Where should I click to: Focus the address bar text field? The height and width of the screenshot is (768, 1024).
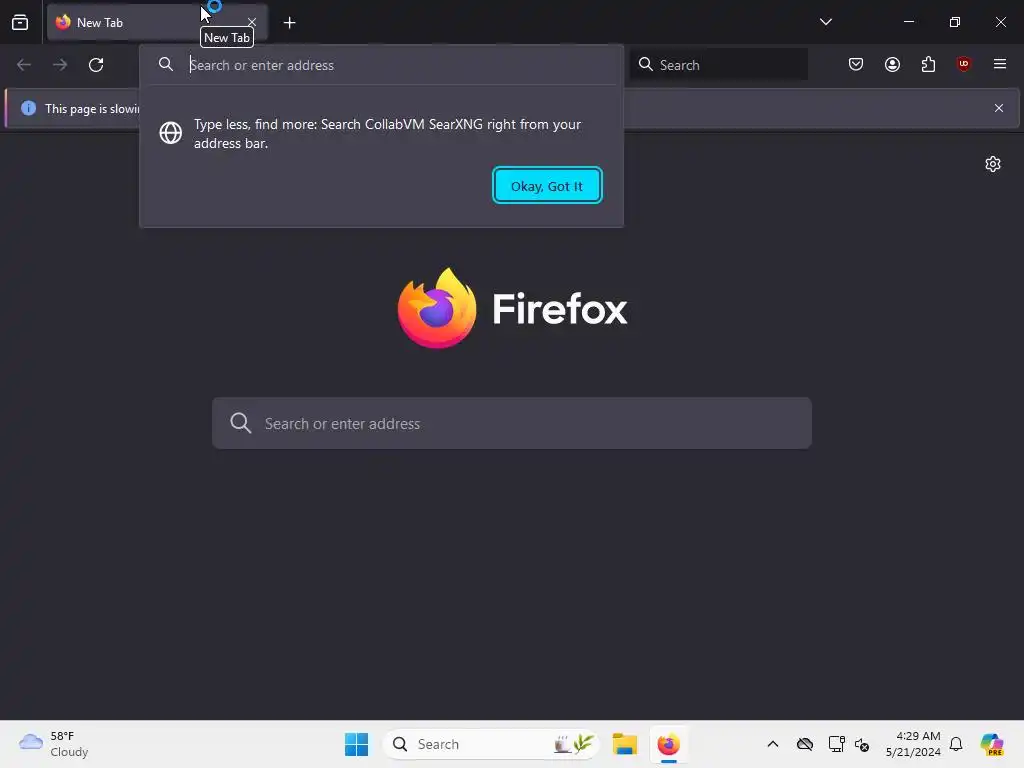click(400, 65)
